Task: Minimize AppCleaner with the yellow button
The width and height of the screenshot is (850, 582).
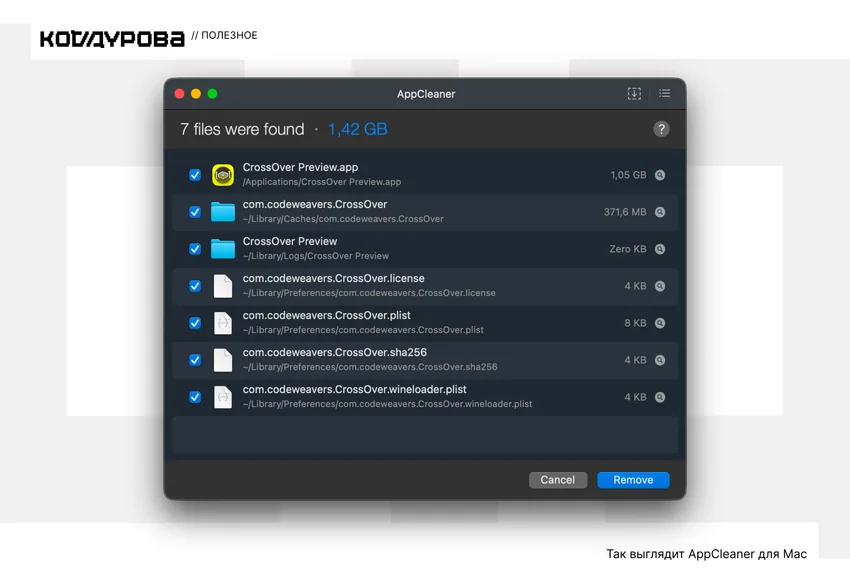Action: pyautogui.click(x=196, y=94)
